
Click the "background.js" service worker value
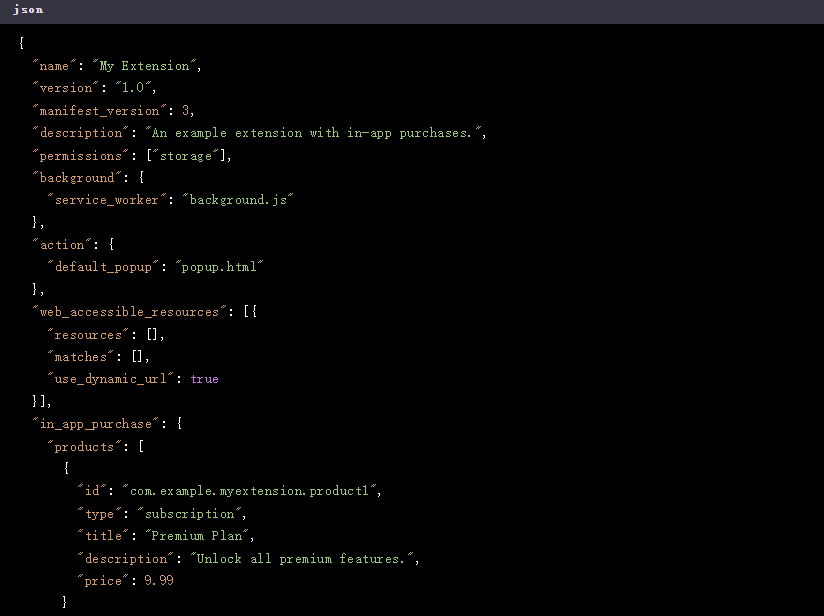point(238,200)
